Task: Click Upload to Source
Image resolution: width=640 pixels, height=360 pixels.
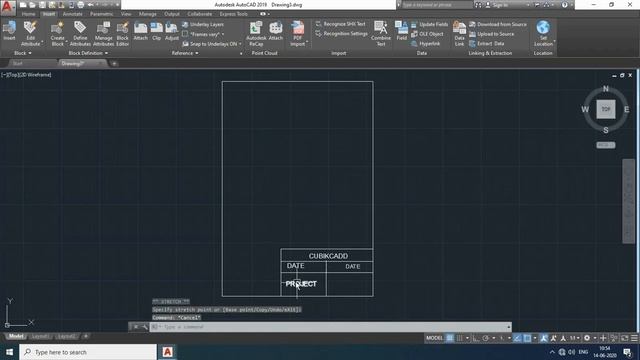Action: coord(491,34)
